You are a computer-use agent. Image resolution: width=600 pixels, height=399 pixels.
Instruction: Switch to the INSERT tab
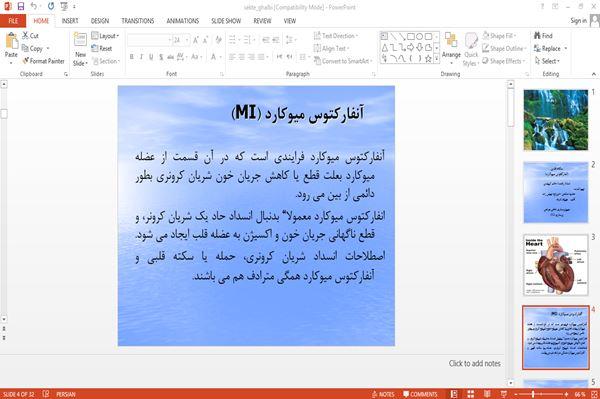70,21
